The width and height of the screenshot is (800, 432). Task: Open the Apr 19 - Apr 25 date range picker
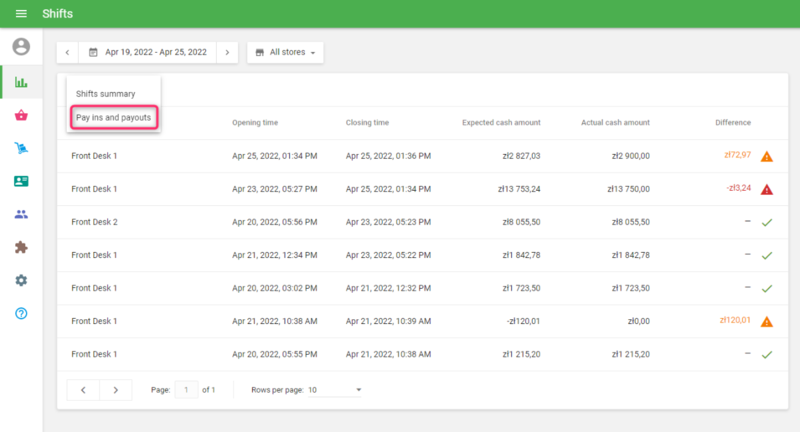pyautogui.click(x=148, y=52)
